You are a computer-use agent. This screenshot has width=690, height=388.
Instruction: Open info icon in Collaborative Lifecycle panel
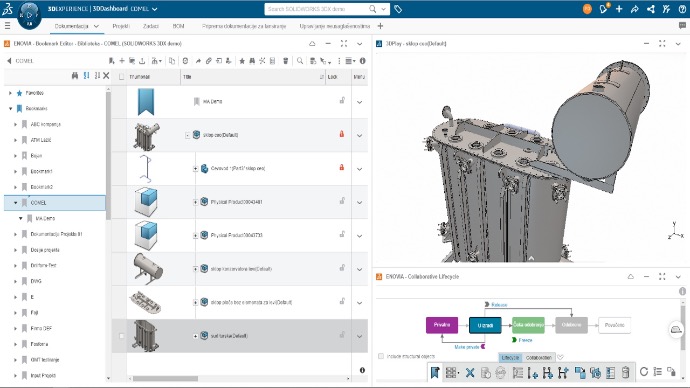click(682, 291)
